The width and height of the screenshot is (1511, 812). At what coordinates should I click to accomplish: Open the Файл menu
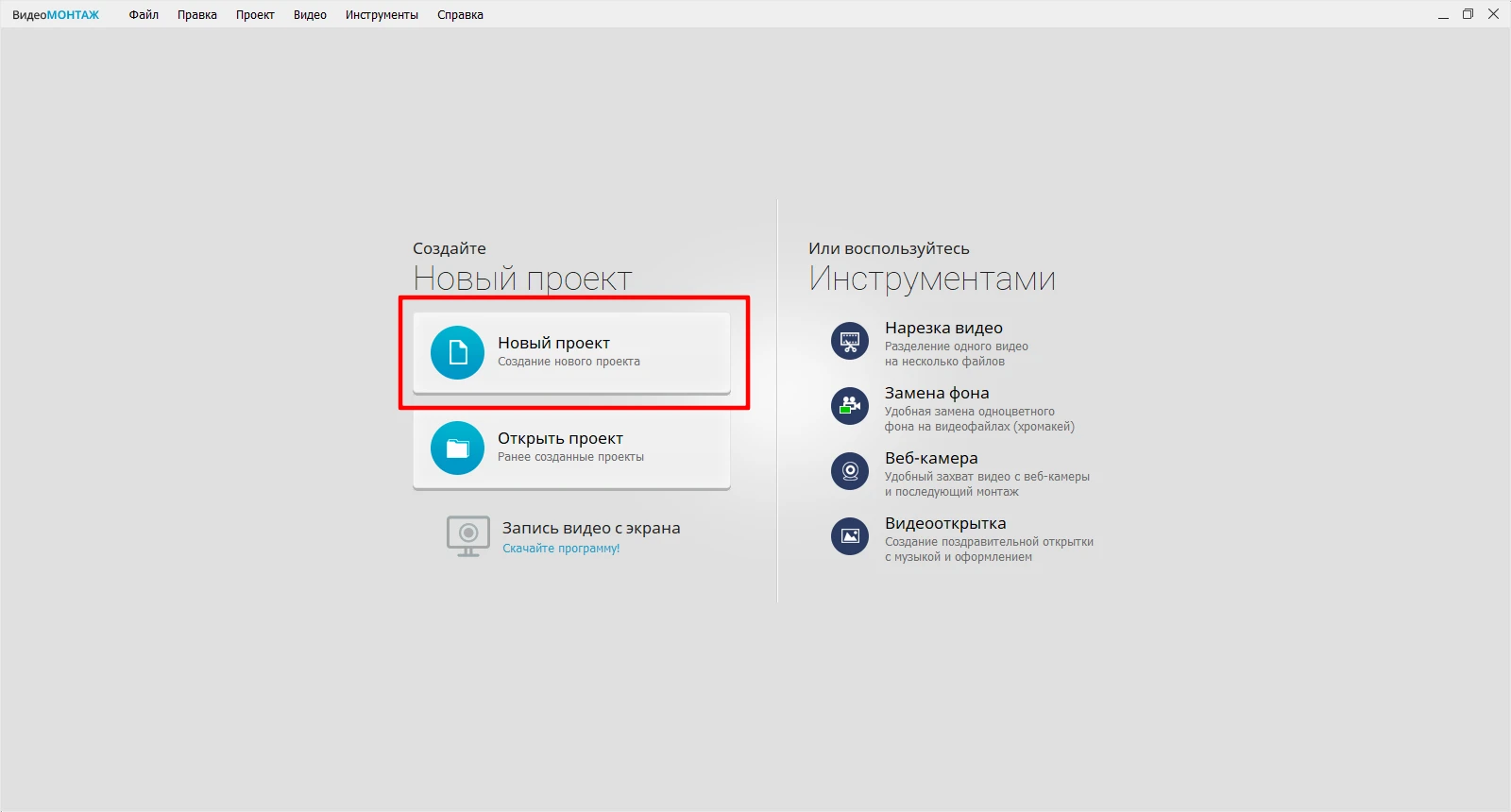(144, 15)
